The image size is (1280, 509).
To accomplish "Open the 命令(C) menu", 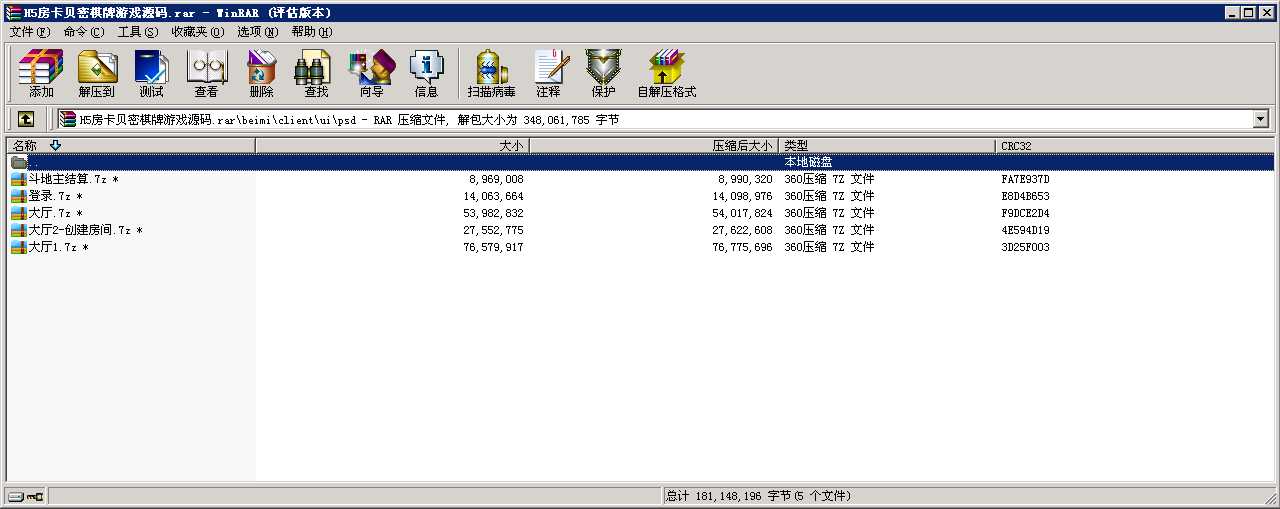I will (x=84, y=32).
